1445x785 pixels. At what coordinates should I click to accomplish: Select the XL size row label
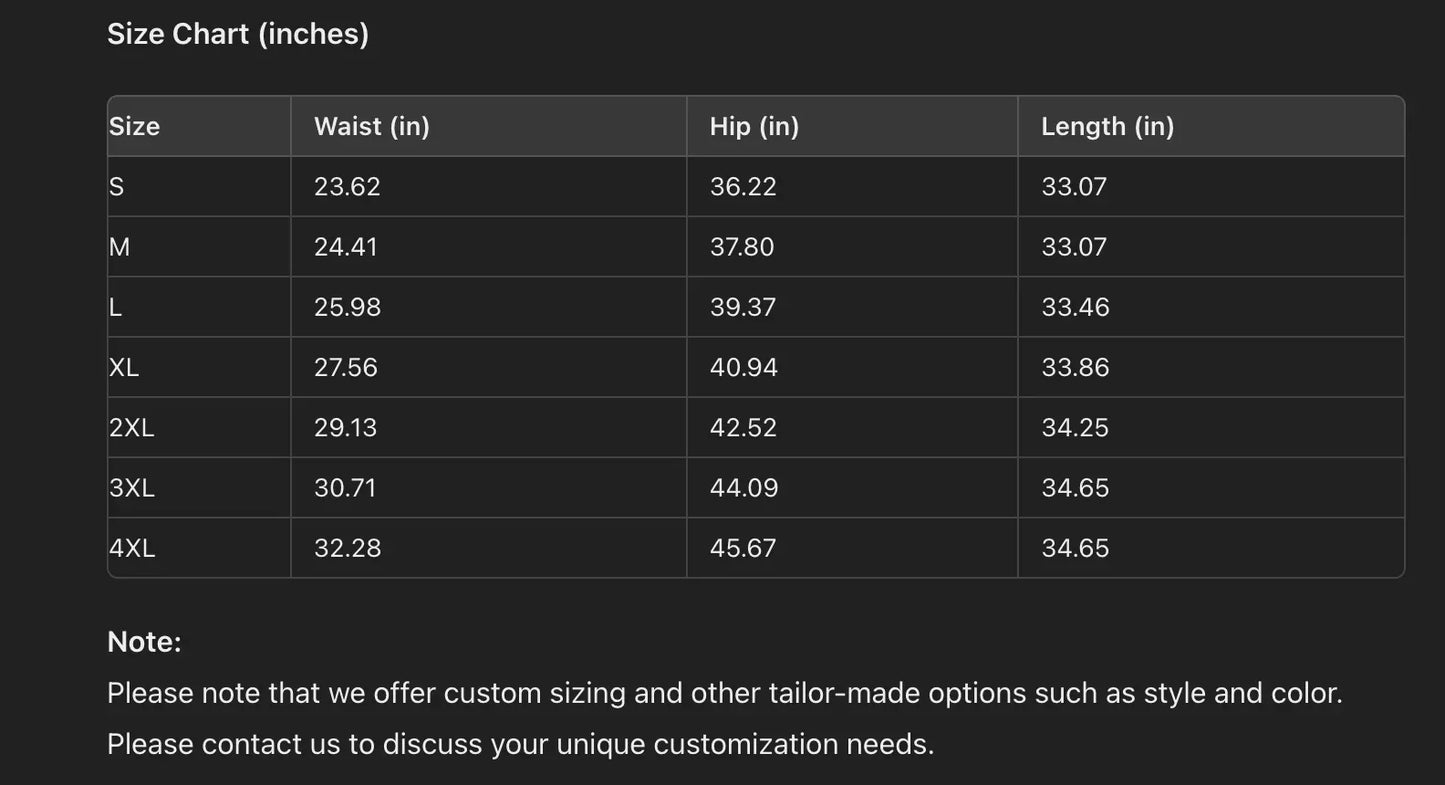coord(124,368)
